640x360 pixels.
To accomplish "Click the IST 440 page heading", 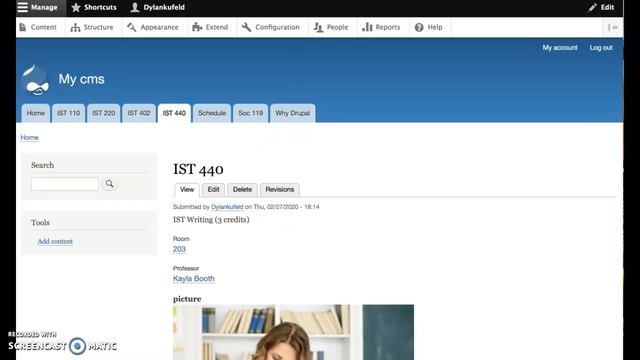I will tap(198, 169).
